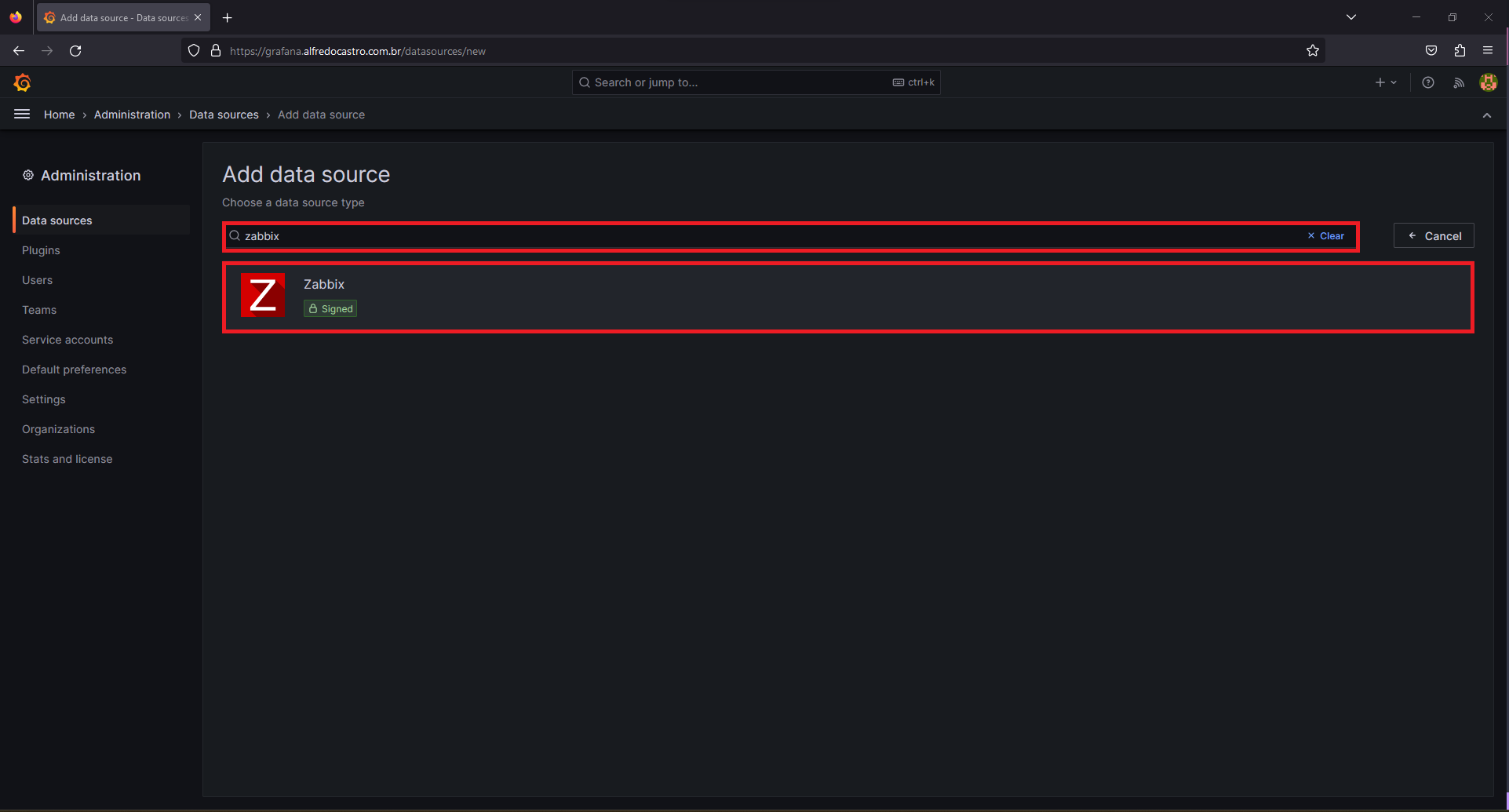Focus the Search or jump to field
1509x812 pixels.
(756, 82)
